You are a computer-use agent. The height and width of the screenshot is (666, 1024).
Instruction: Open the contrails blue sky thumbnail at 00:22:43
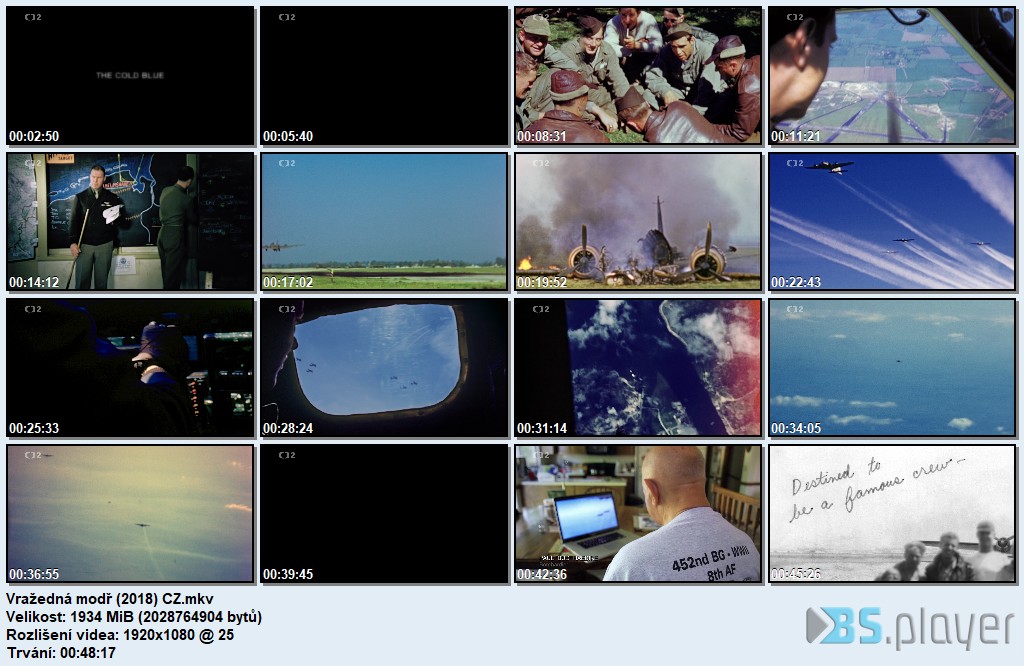coord(892,221)
